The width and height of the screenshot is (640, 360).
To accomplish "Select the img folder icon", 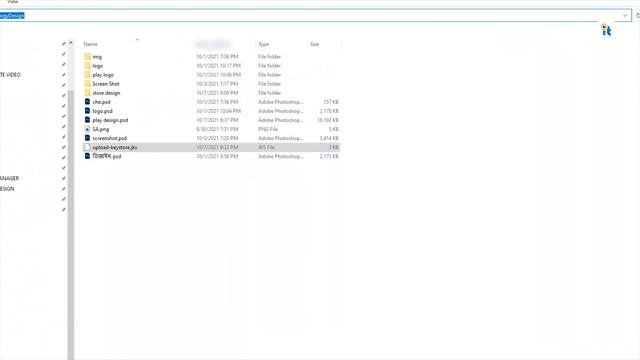I will [87, 56].
